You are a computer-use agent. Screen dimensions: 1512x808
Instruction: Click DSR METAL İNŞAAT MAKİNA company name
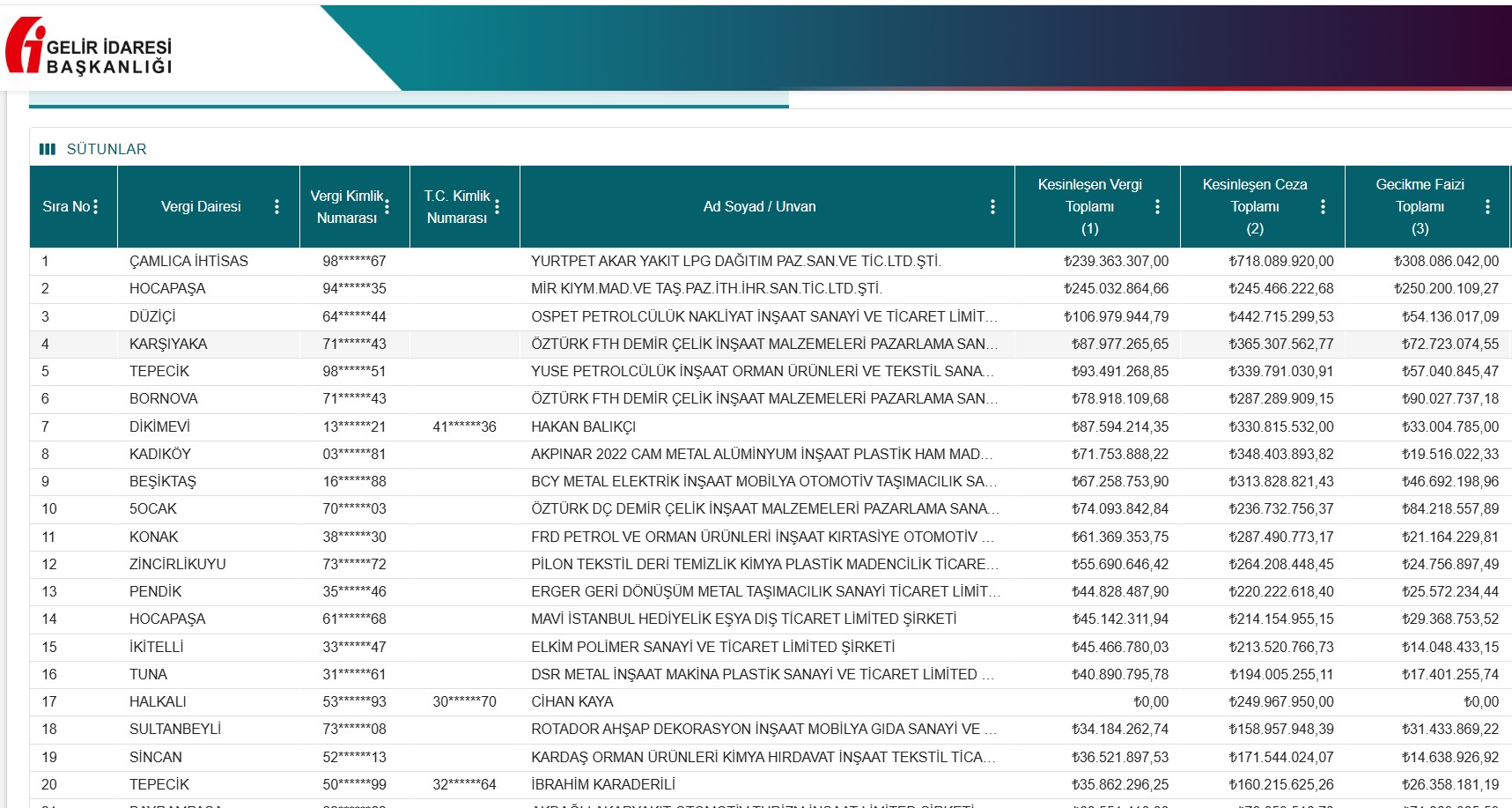click(763, 674)
